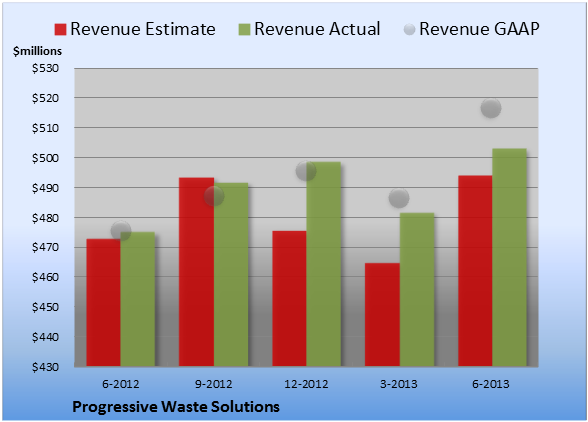This screenshot has width=588, height=422.
Task: Click the '$460' axis value
Action: coord(45,277)
